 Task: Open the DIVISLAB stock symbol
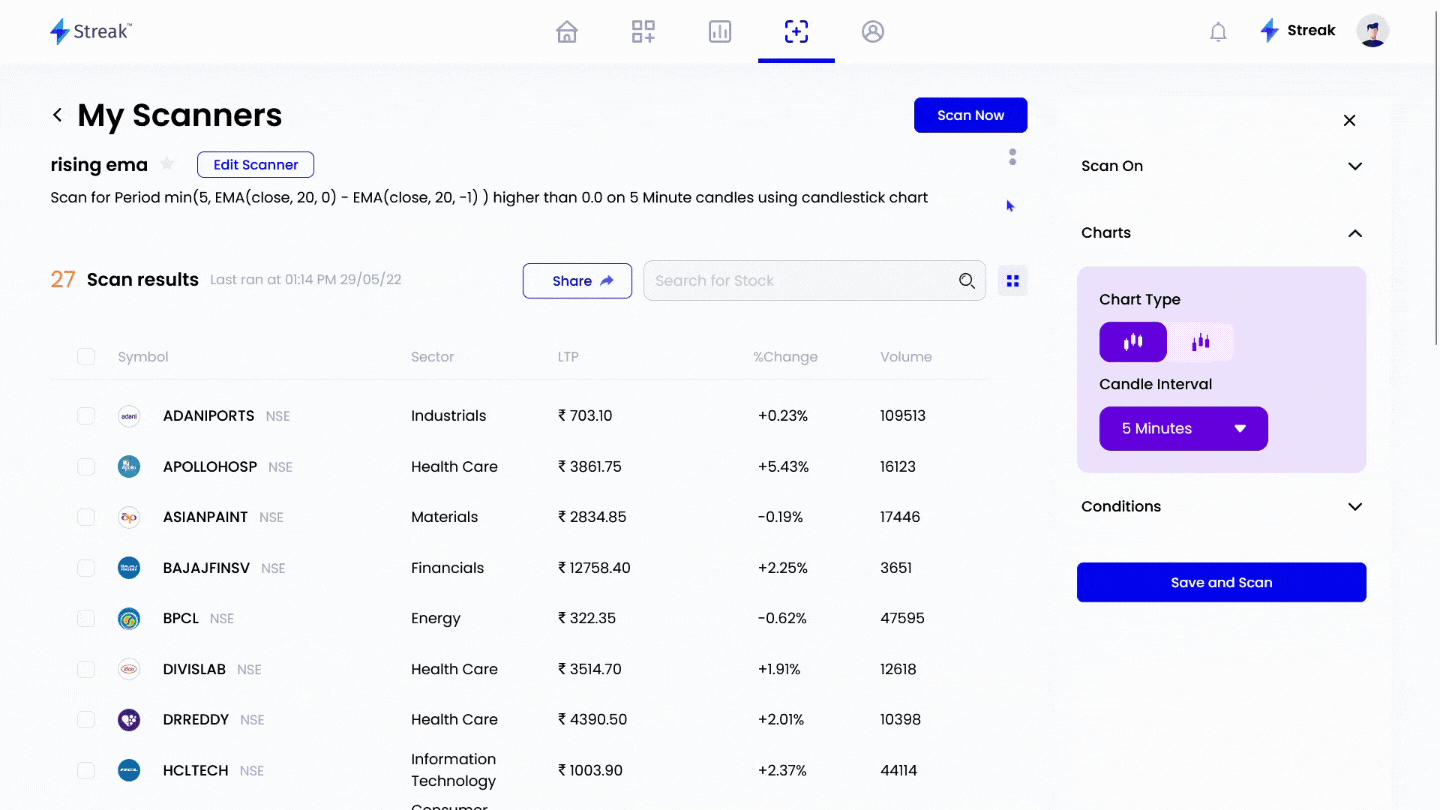(194, 669)
